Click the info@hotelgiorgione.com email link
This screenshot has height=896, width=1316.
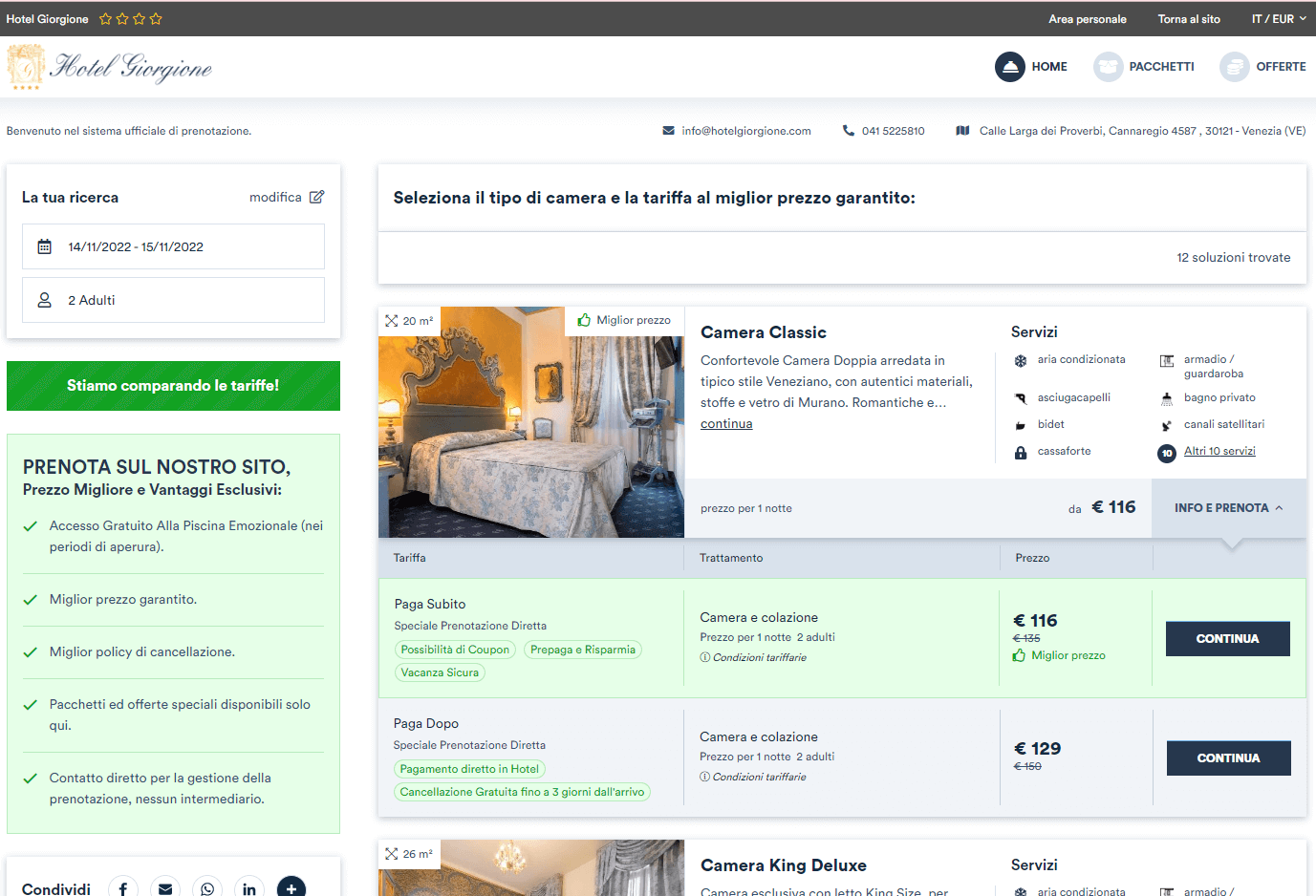[x=746, y=131]
